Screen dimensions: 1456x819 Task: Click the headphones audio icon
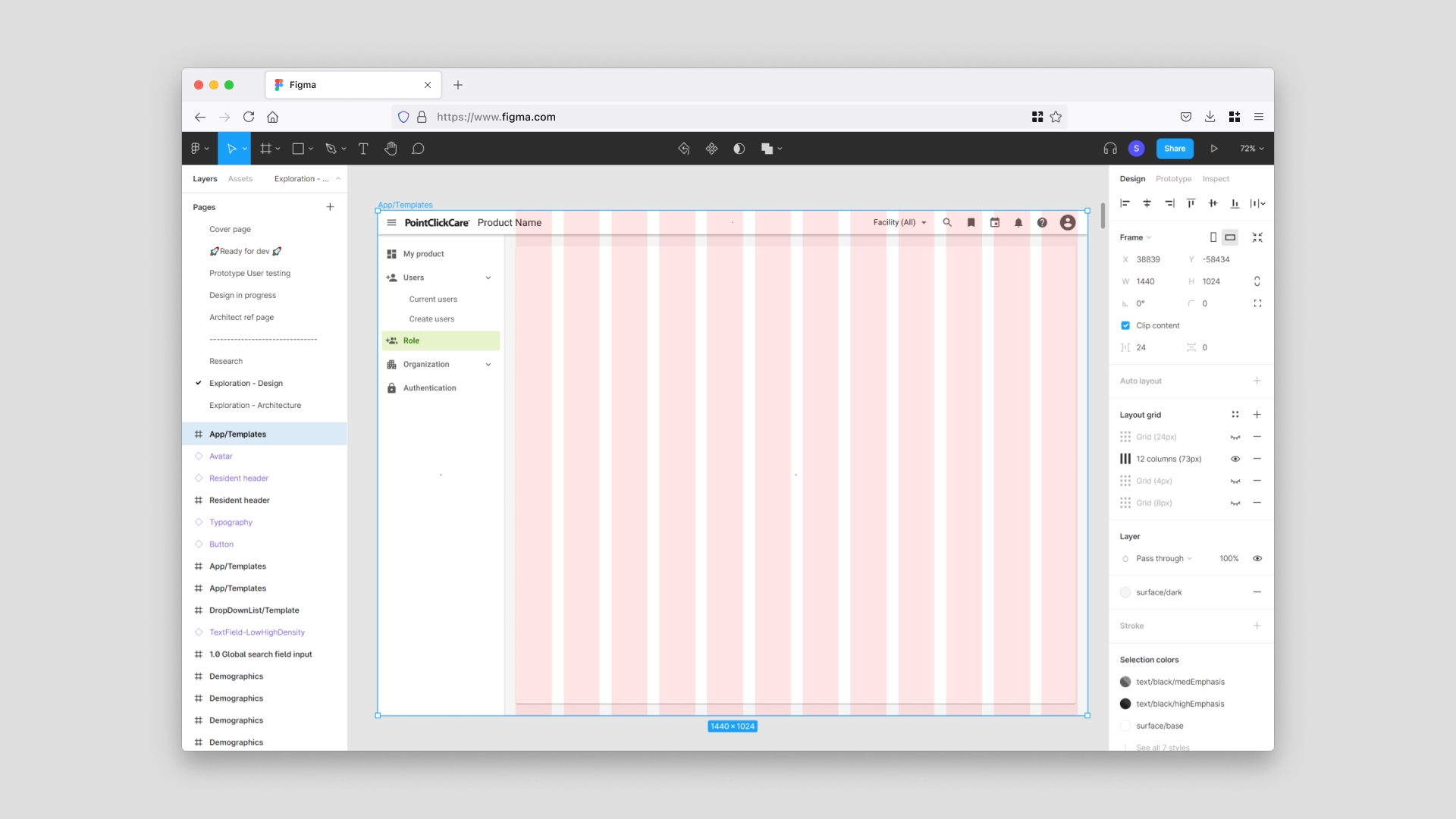(1110, 149)
